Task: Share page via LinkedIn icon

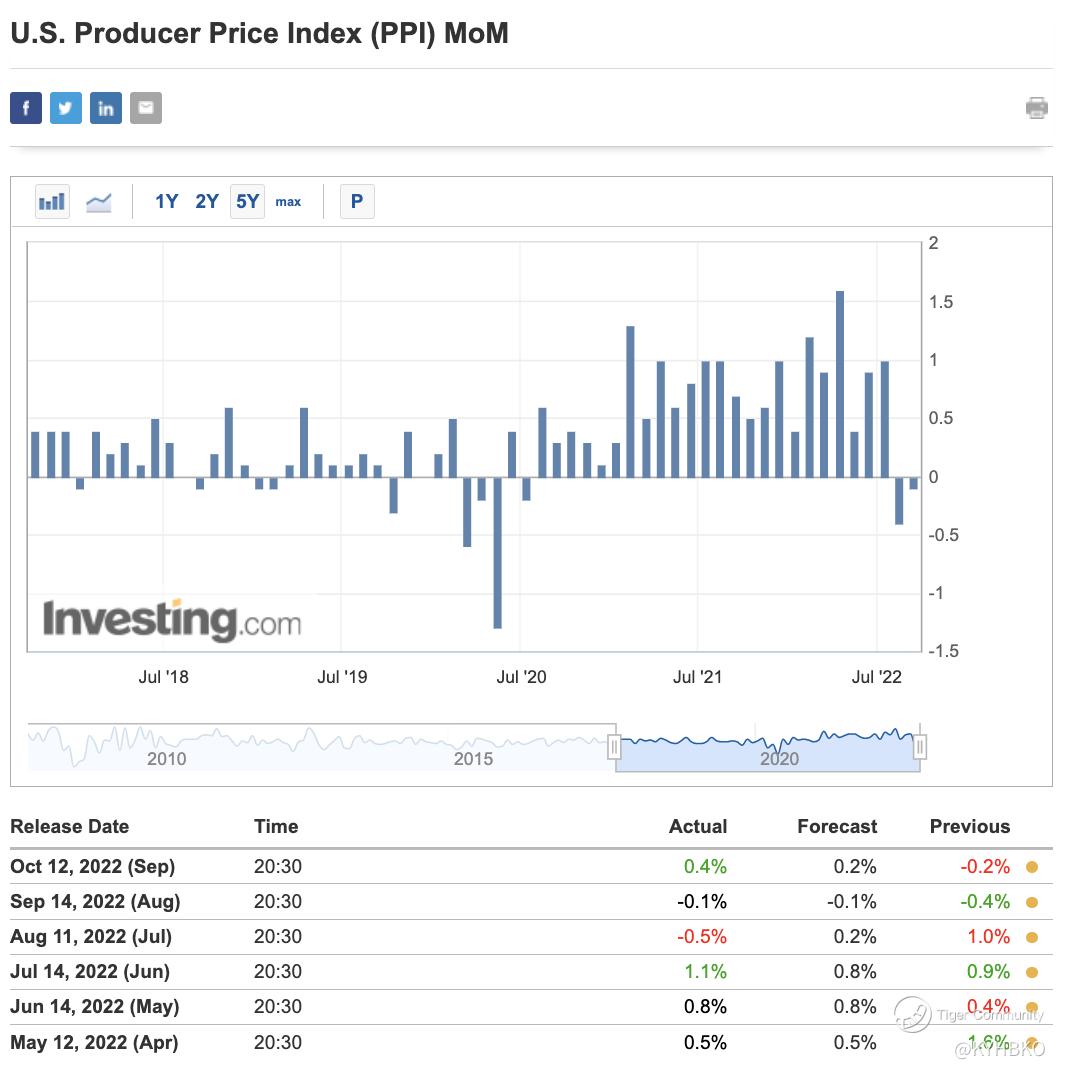Action: point(106,108)
